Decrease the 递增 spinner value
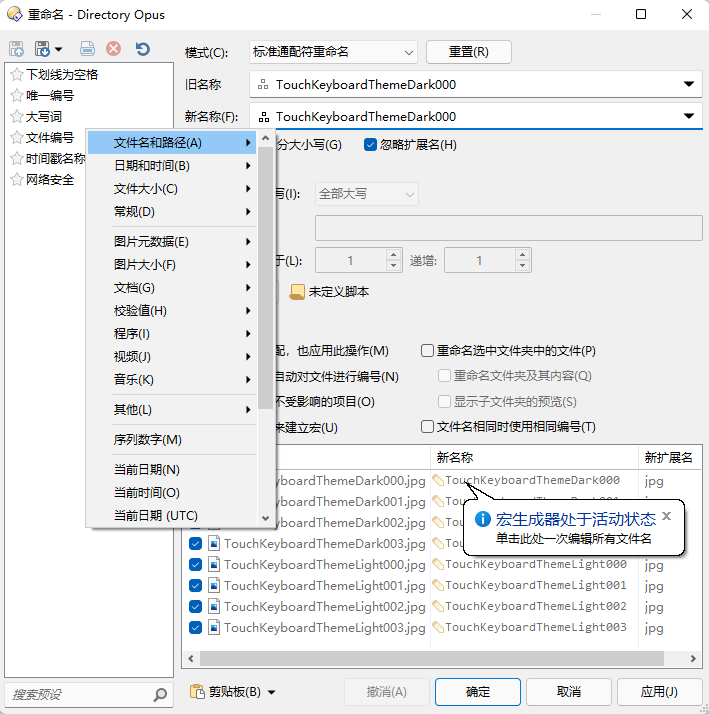709x714 pixels. click(x=523, y=265)
